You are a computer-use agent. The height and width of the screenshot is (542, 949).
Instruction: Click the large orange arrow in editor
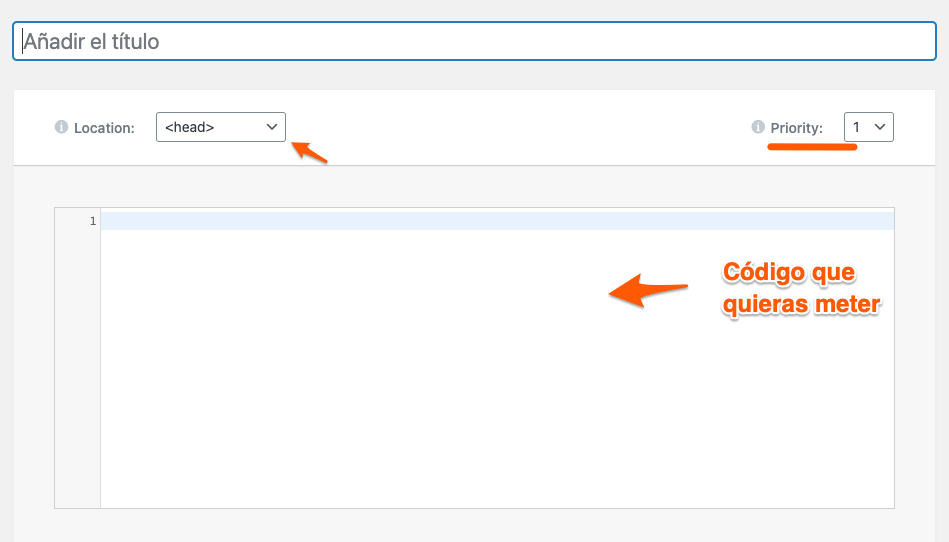(648, 290)
